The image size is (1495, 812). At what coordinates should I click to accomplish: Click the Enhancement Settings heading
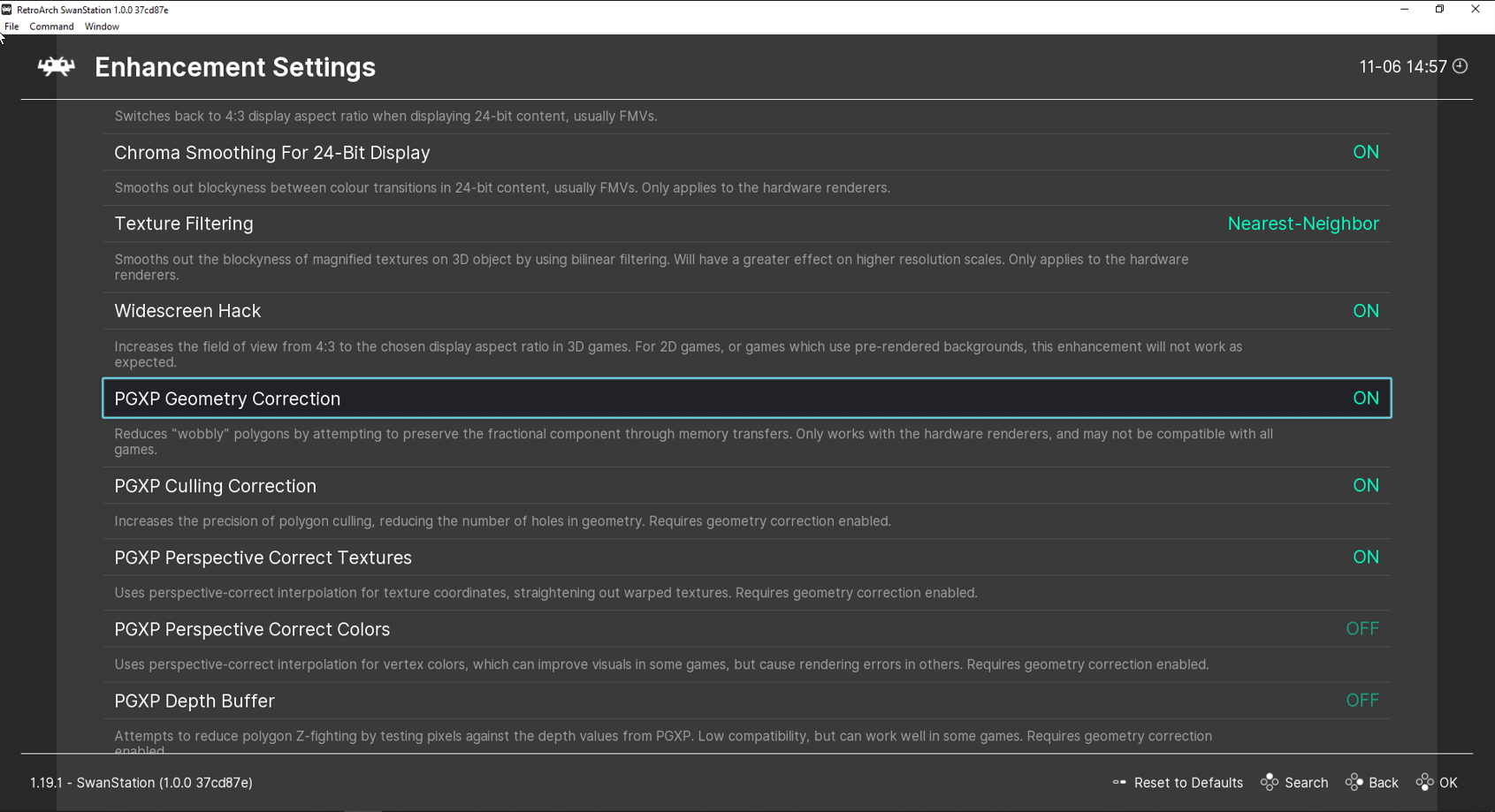point(235,67)
